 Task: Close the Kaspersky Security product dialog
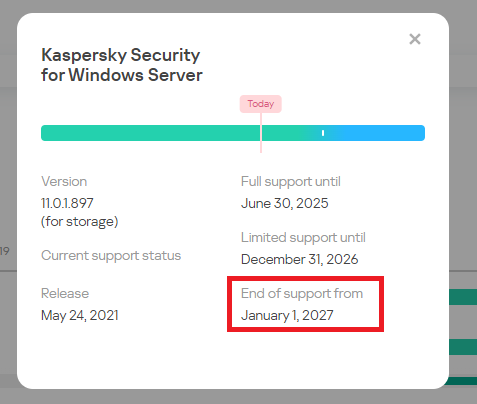[415, 39]
